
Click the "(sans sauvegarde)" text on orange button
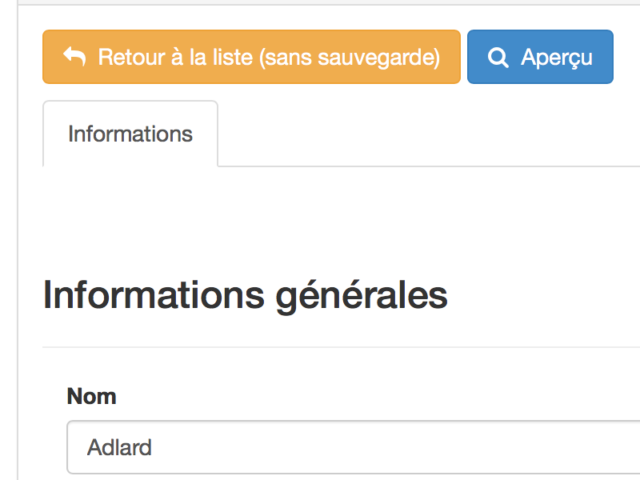click(x=349, y=58)
